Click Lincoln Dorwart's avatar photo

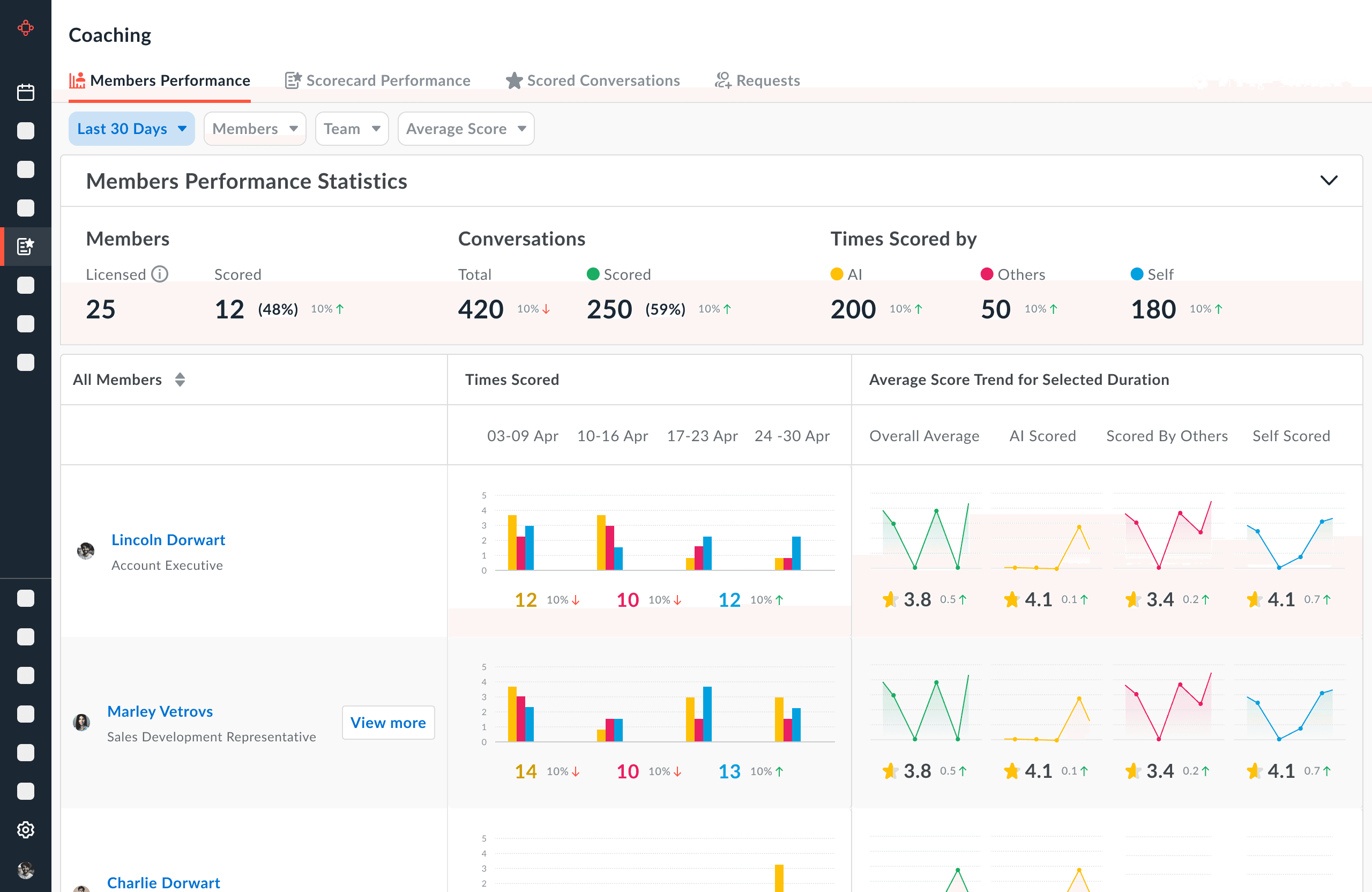pos(86,551)
